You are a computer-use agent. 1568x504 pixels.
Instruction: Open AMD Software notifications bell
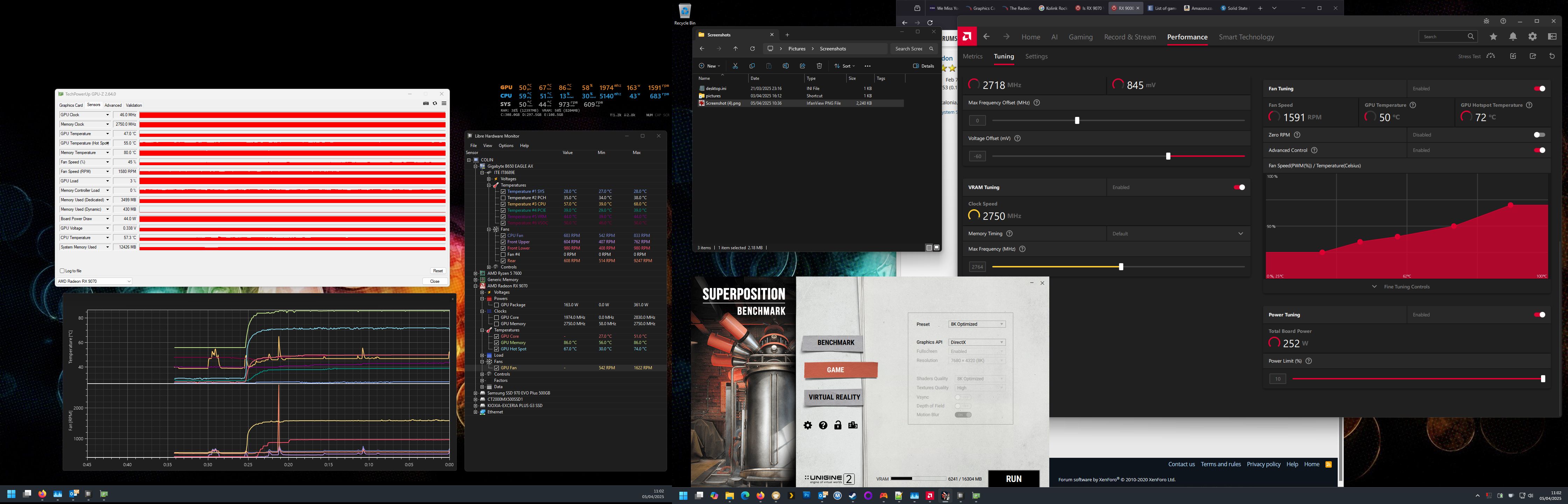tap(1513, 37)
